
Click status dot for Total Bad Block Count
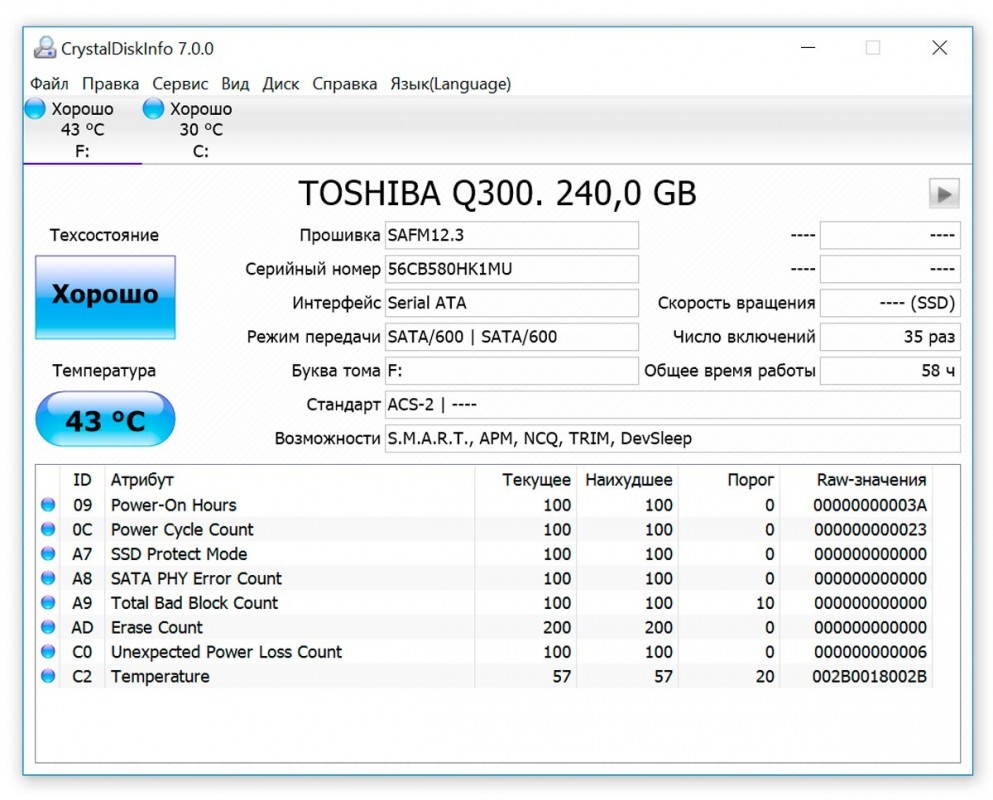coord(48,603)
